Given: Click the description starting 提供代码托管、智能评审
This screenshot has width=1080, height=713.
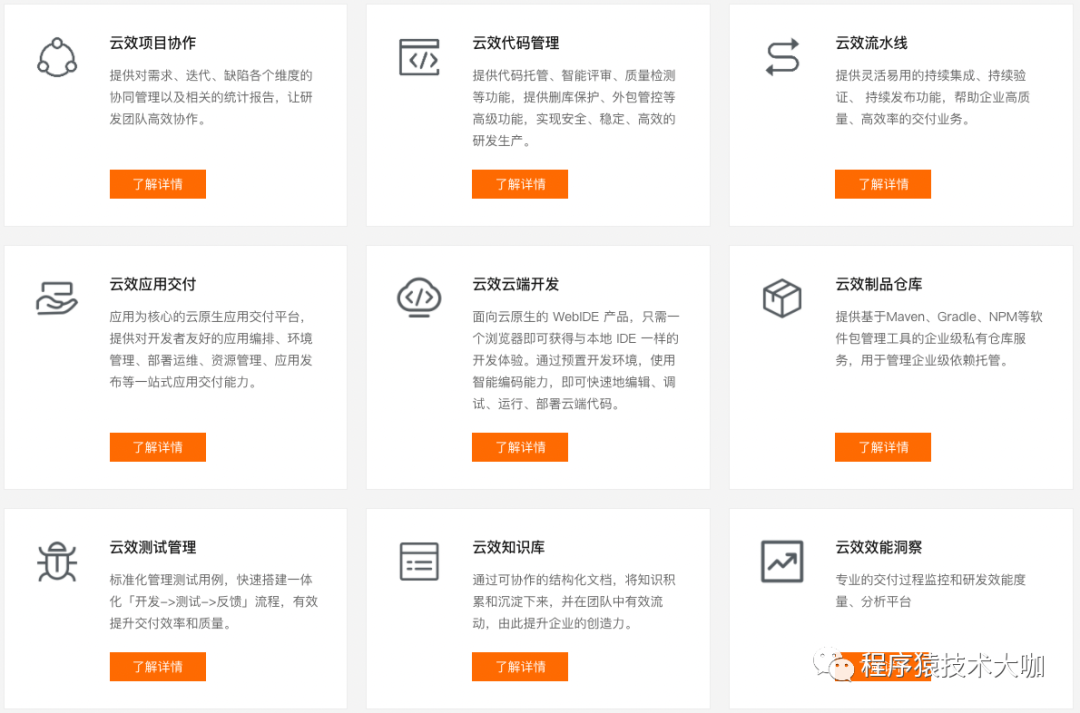Looking at the screenshot, I should (574, 108).
